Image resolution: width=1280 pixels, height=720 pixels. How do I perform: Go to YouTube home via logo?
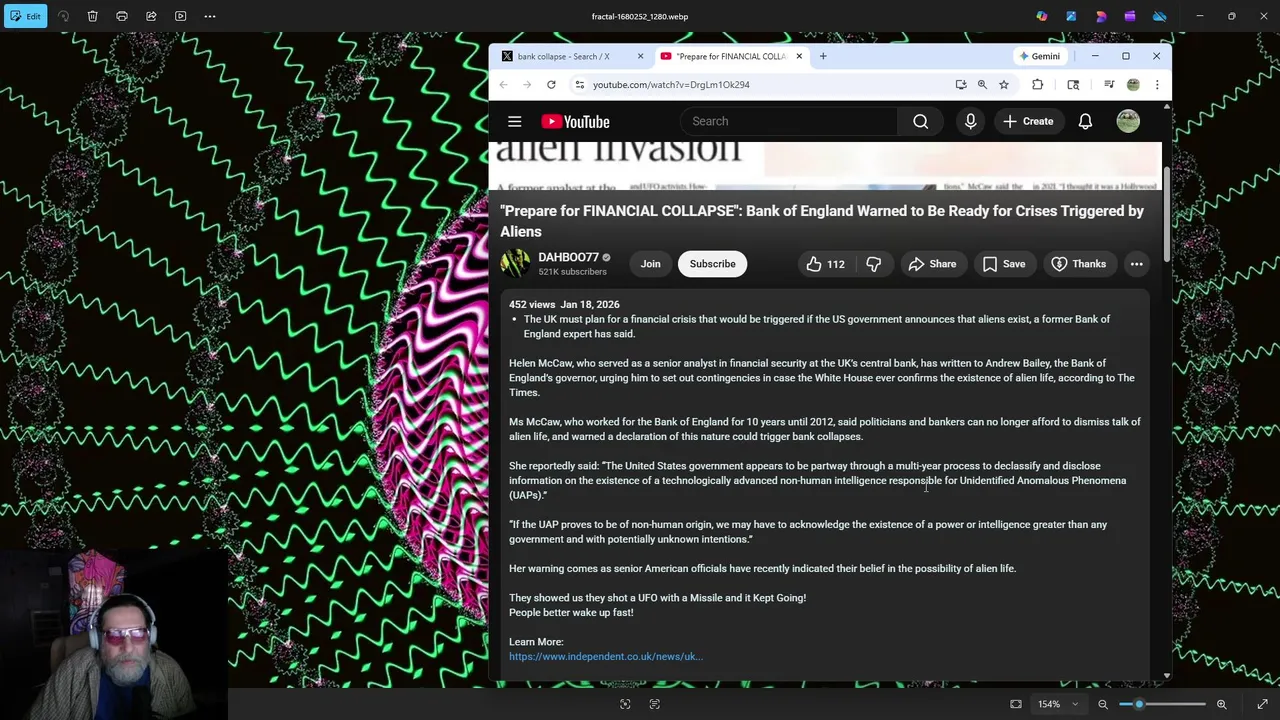[x=575, y=121]
